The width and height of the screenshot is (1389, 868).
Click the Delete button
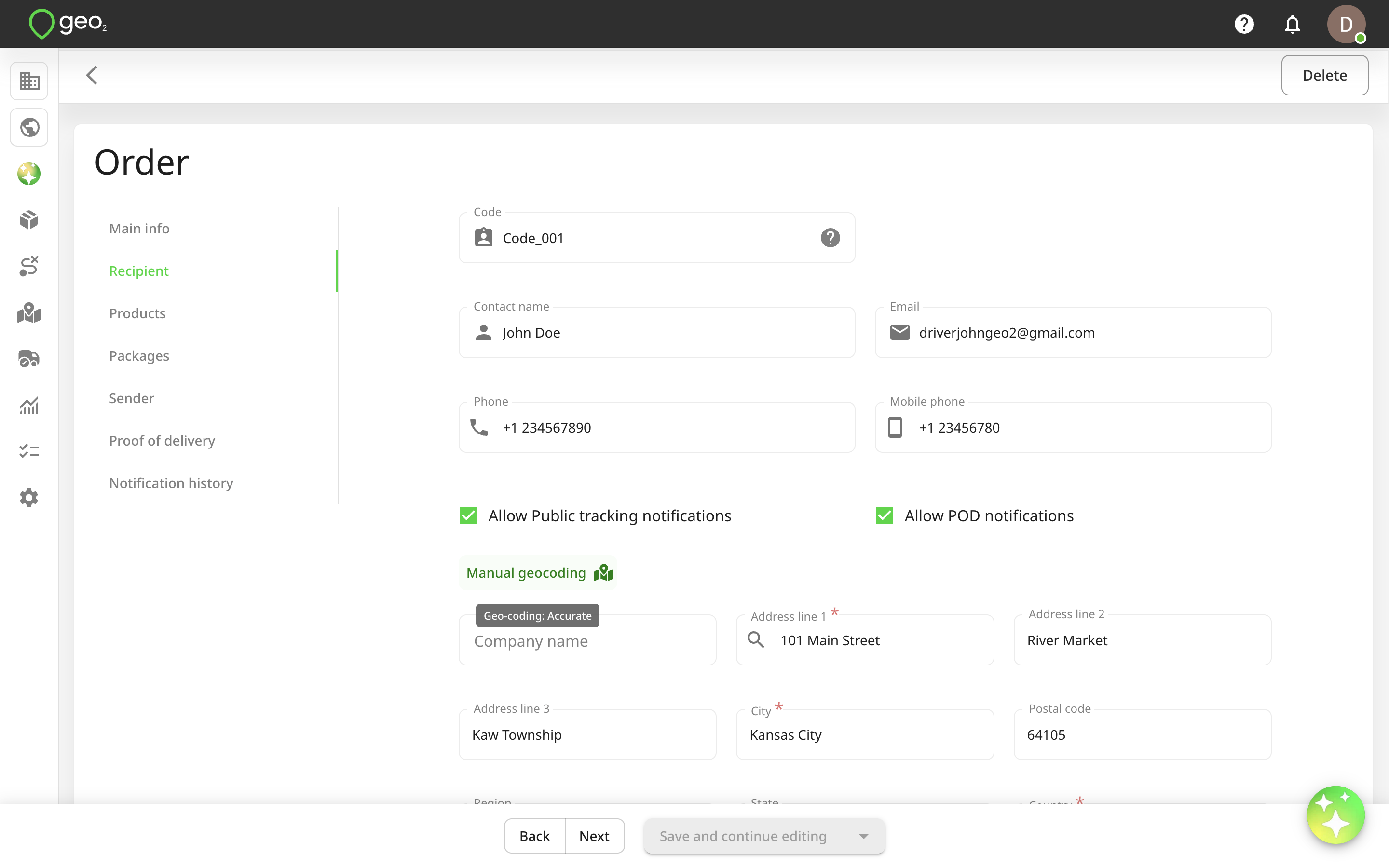1325,75
